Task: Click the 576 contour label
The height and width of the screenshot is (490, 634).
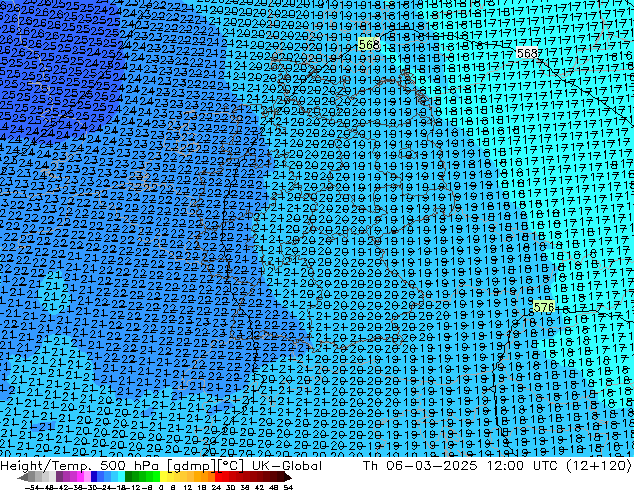Action: (x=543, y=307)
